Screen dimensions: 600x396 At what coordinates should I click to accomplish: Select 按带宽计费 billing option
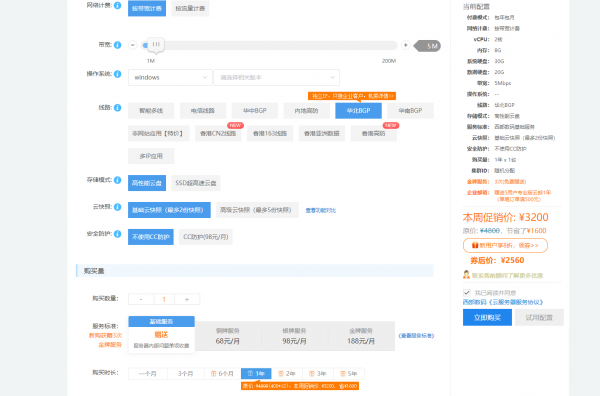(x=147, y=8)
